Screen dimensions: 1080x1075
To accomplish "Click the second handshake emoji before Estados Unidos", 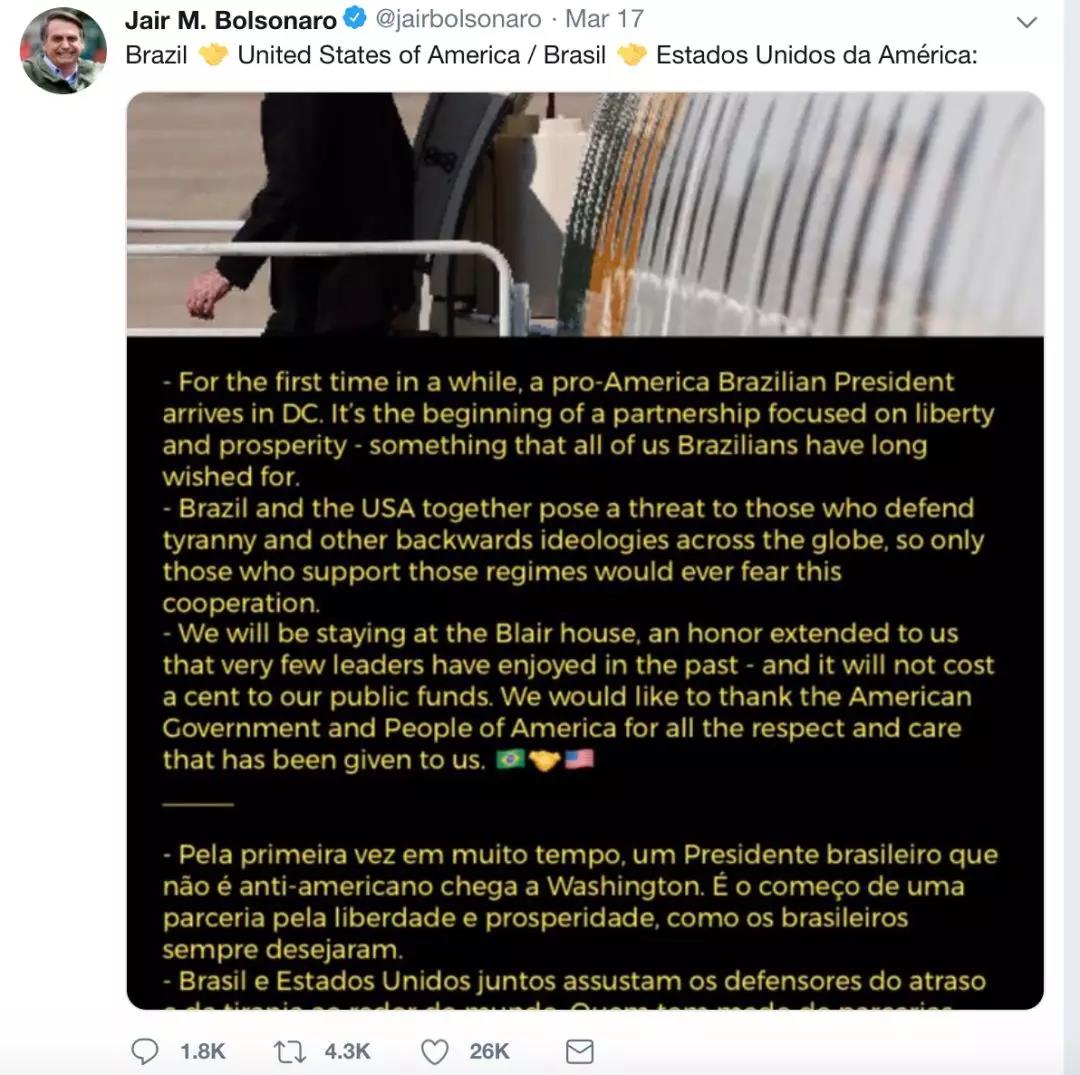I will pos(632,55).
